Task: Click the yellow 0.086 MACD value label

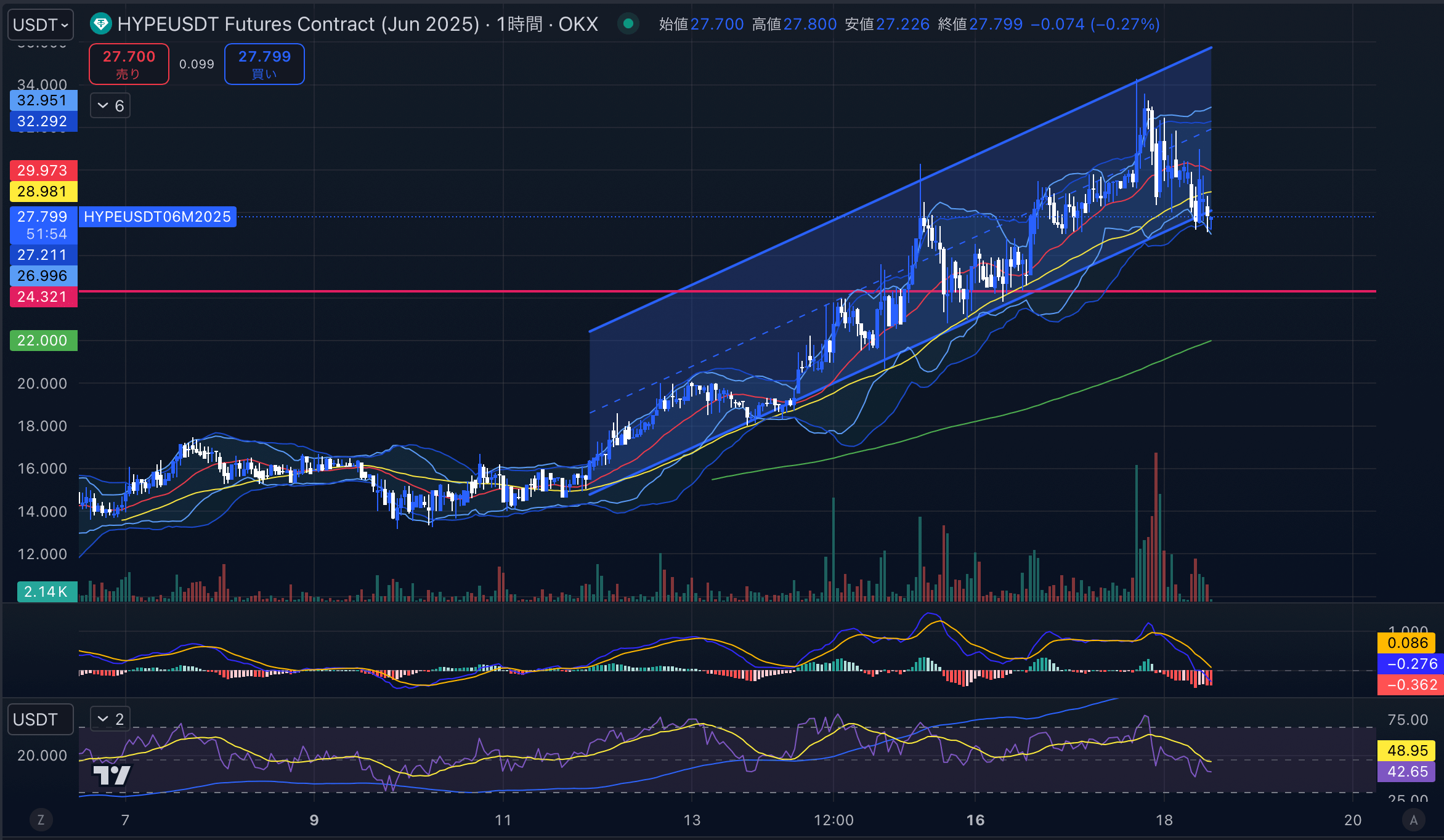Action: [1407, 643]
